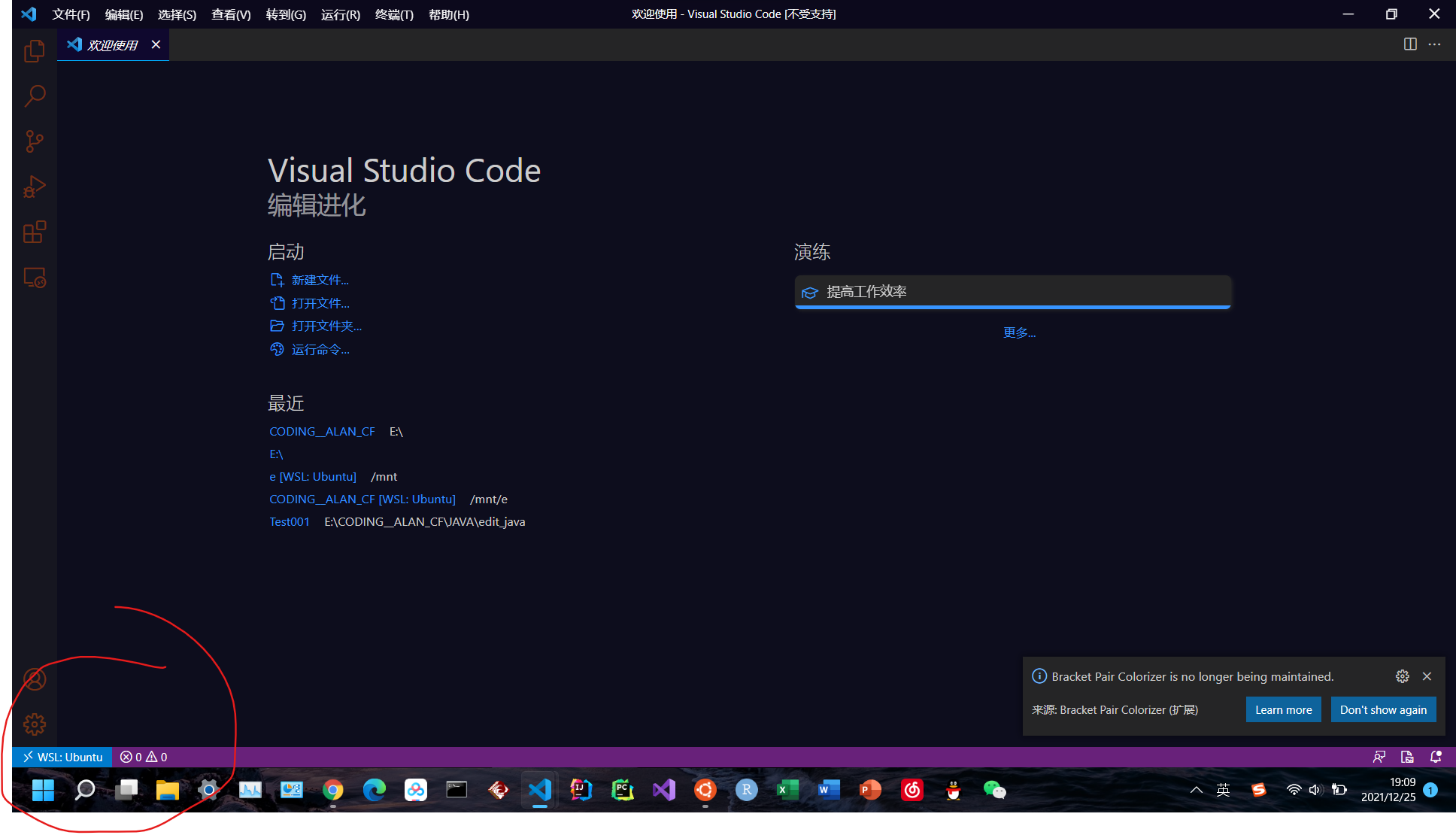Open the Explorer view in activity bar
The height and width of the screenshot is (835, 1456).
[x=35, y=51]
